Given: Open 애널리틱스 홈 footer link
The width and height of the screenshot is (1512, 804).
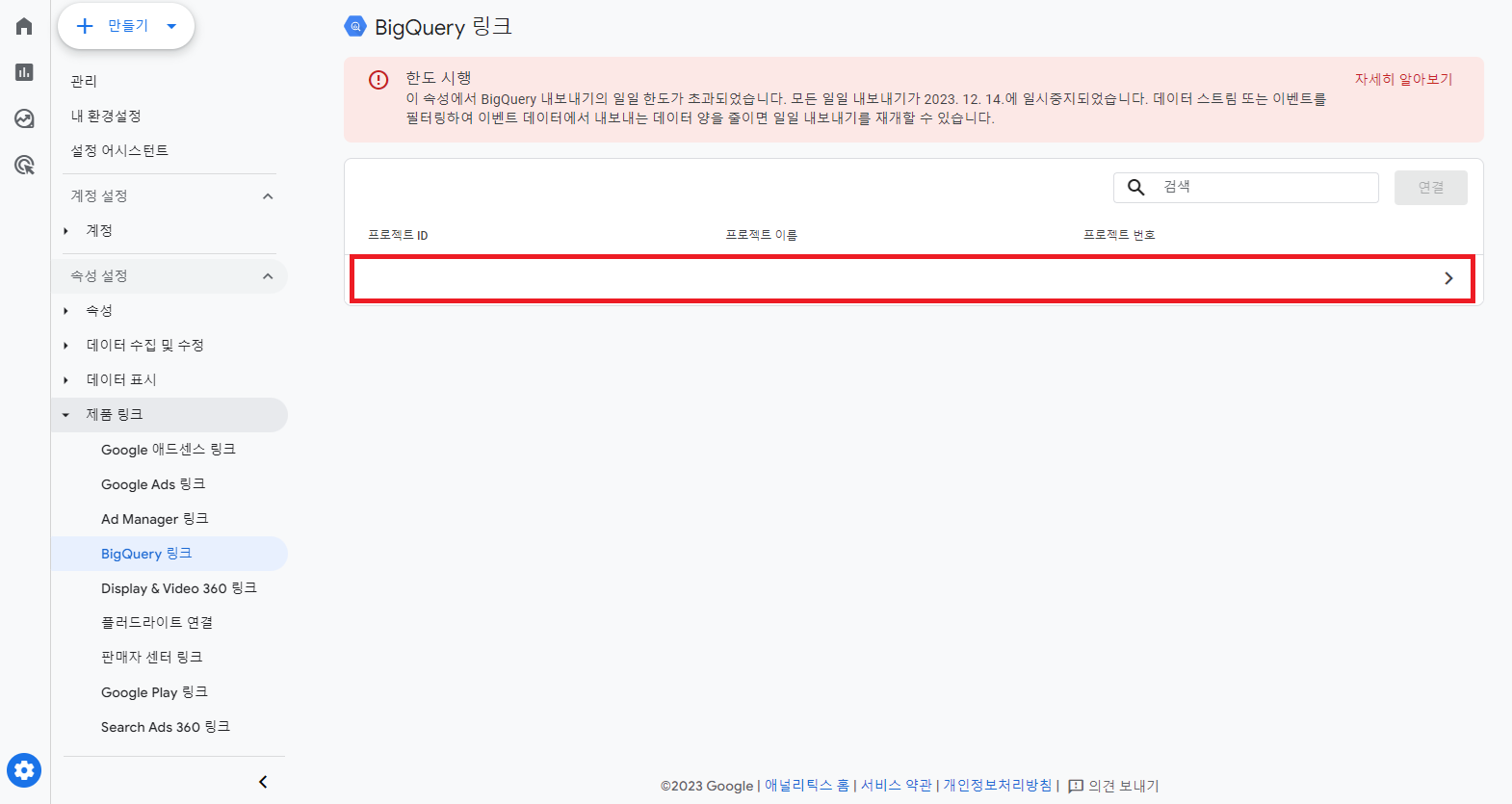Looking at the screenshot, I should 807,786.
